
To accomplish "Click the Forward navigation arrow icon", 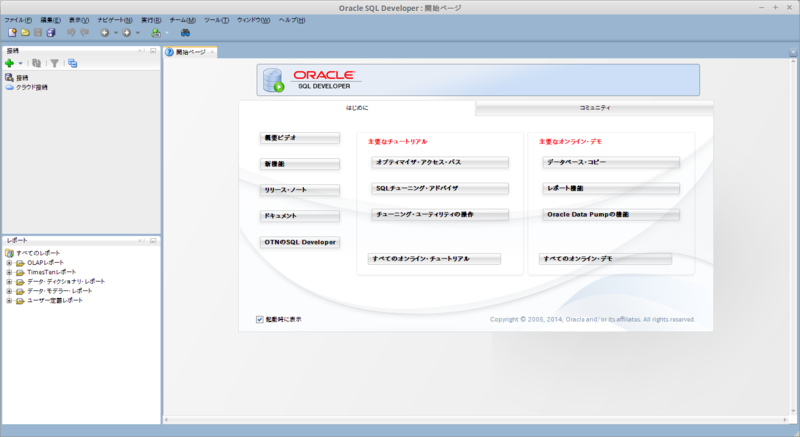I will (127, 33).
